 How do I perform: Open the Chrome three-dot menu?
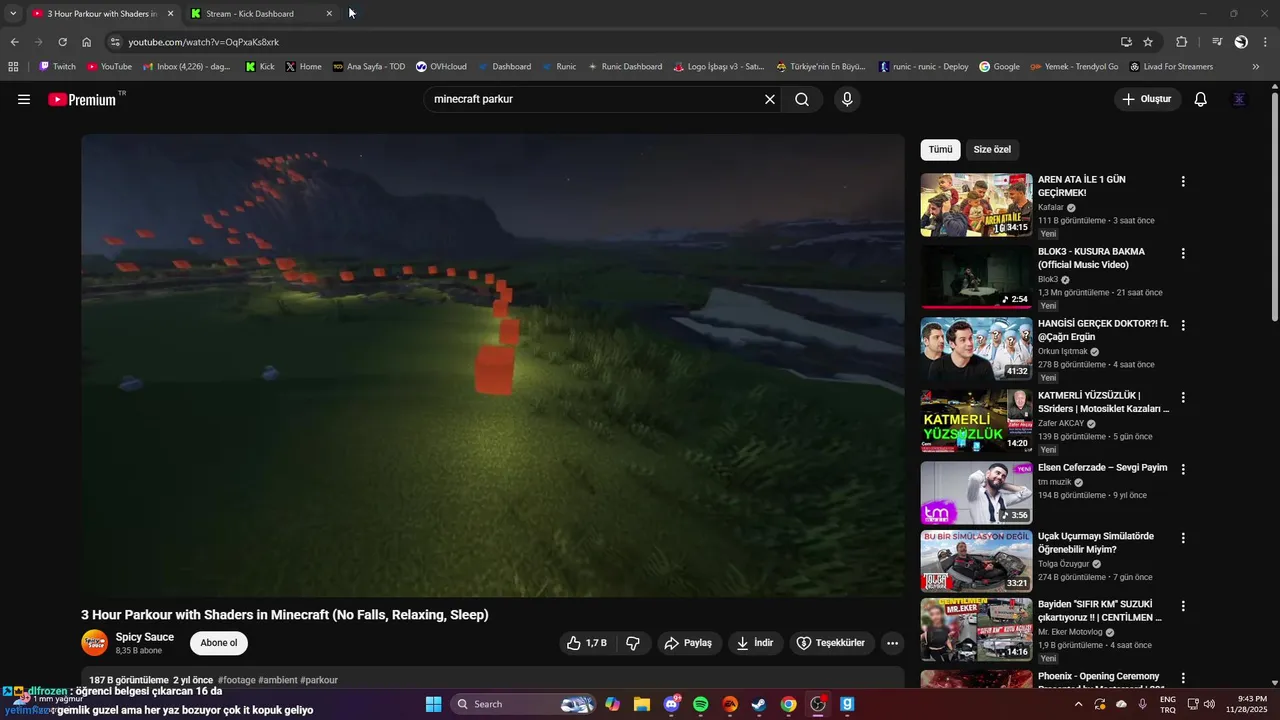[1266, 42]
